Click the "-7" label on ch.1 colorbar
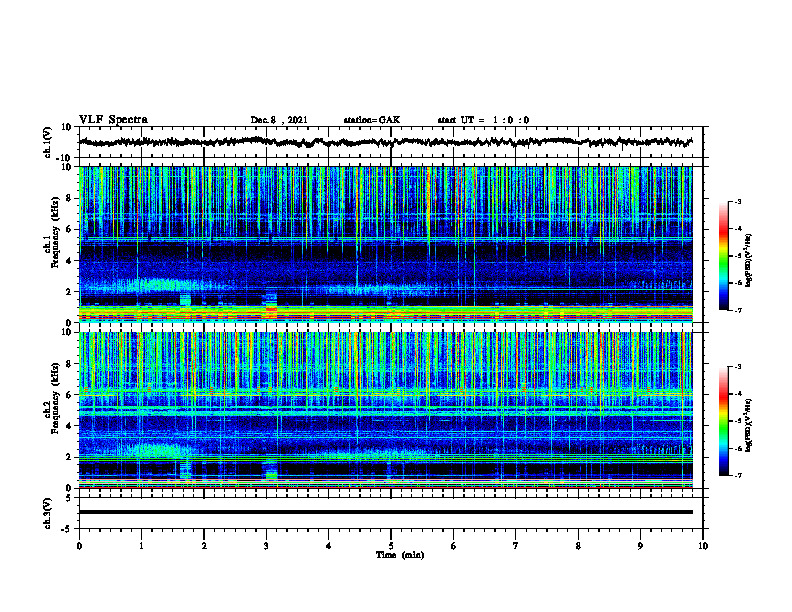Screen dimensions: 792x612 pyautogui.click(x=737, y=310)
